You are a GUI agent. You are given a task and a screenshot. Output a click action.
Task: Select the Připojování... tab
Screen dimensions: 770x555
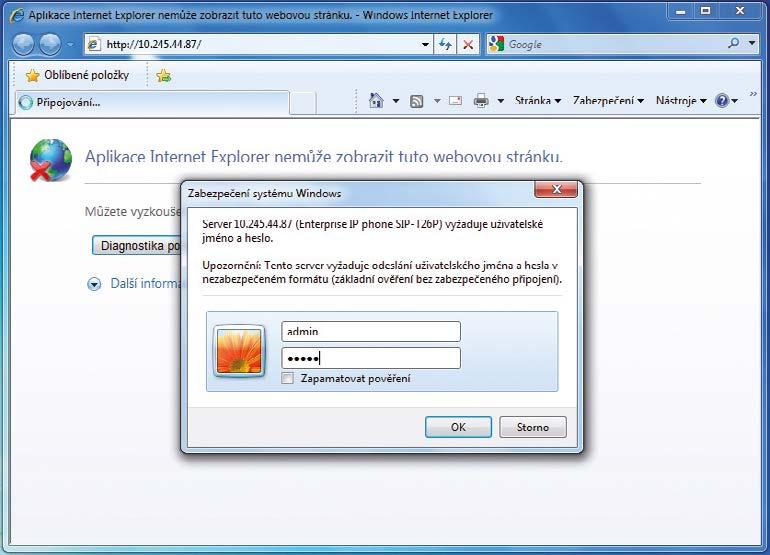(152, 103)
